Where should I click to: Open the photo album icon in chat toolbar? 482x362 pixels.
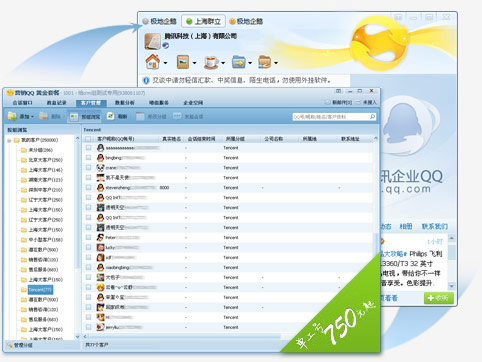pyautogui.click(x=183, y=62)
